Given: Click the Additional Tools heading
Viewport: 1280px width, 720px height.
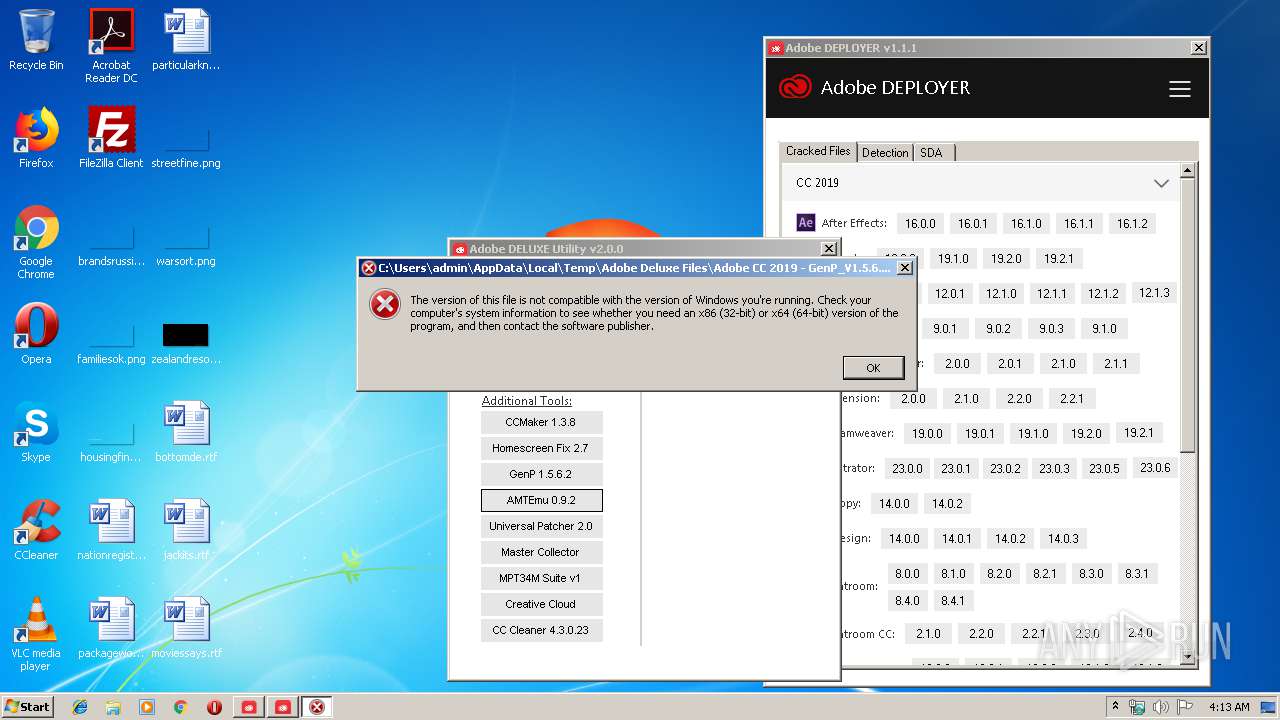Looking at the screenshot, I should click(x=527, y=401).
